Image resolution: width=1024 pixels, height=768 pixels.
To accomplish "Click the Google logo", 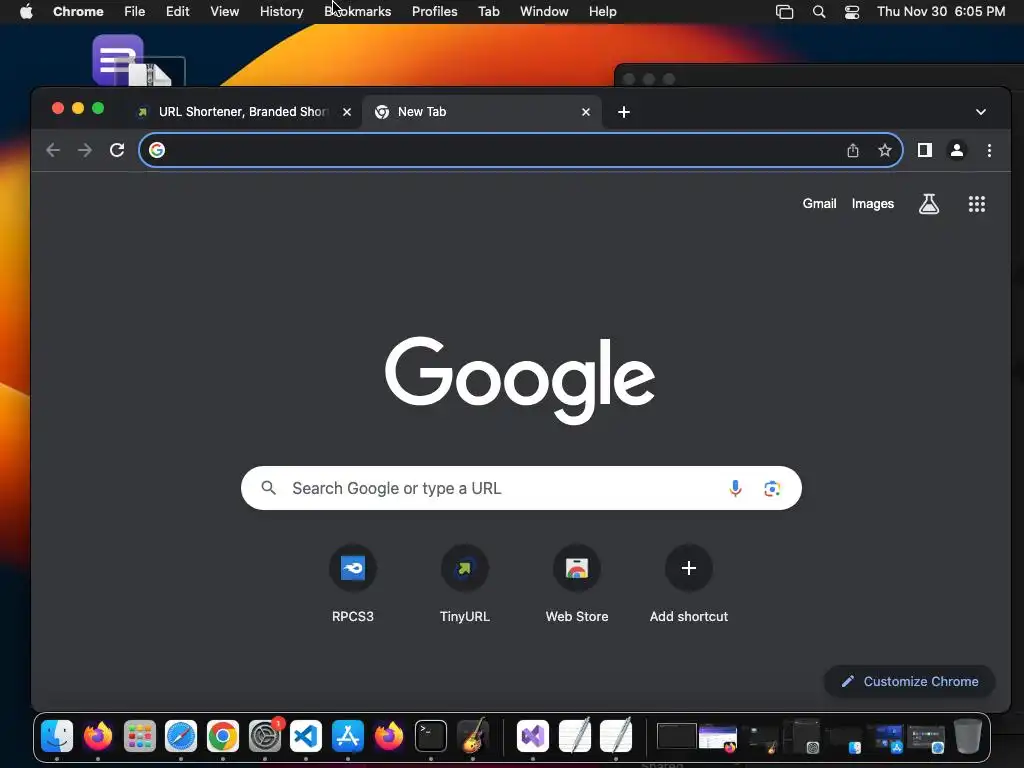I will (520, 380).
